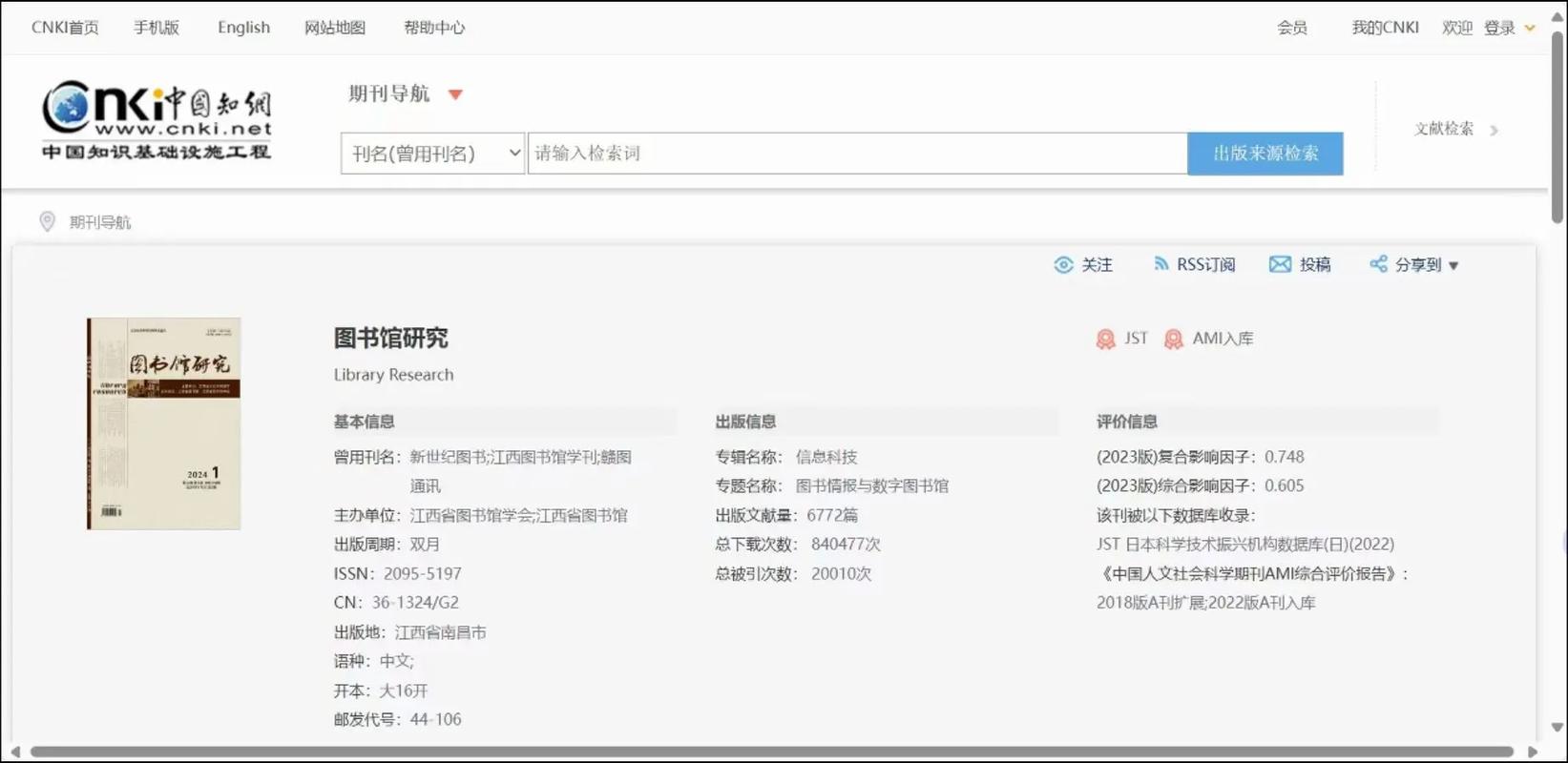Screen dimensions: 1568x763
Task: Click the CNKI logo
Action: [157, 120]
